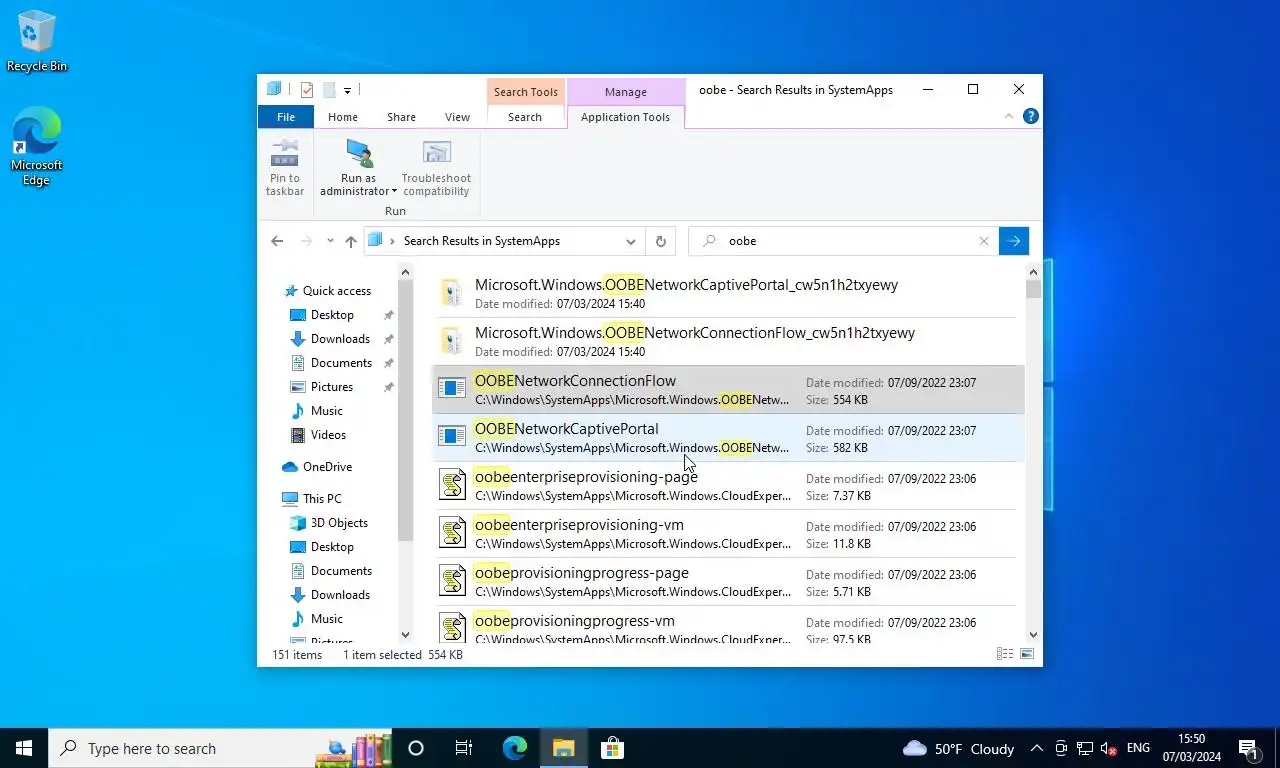Click OOBENetworkCaptivePortal application icon
Screen dimensions: 1280x768
pos(452,437)
